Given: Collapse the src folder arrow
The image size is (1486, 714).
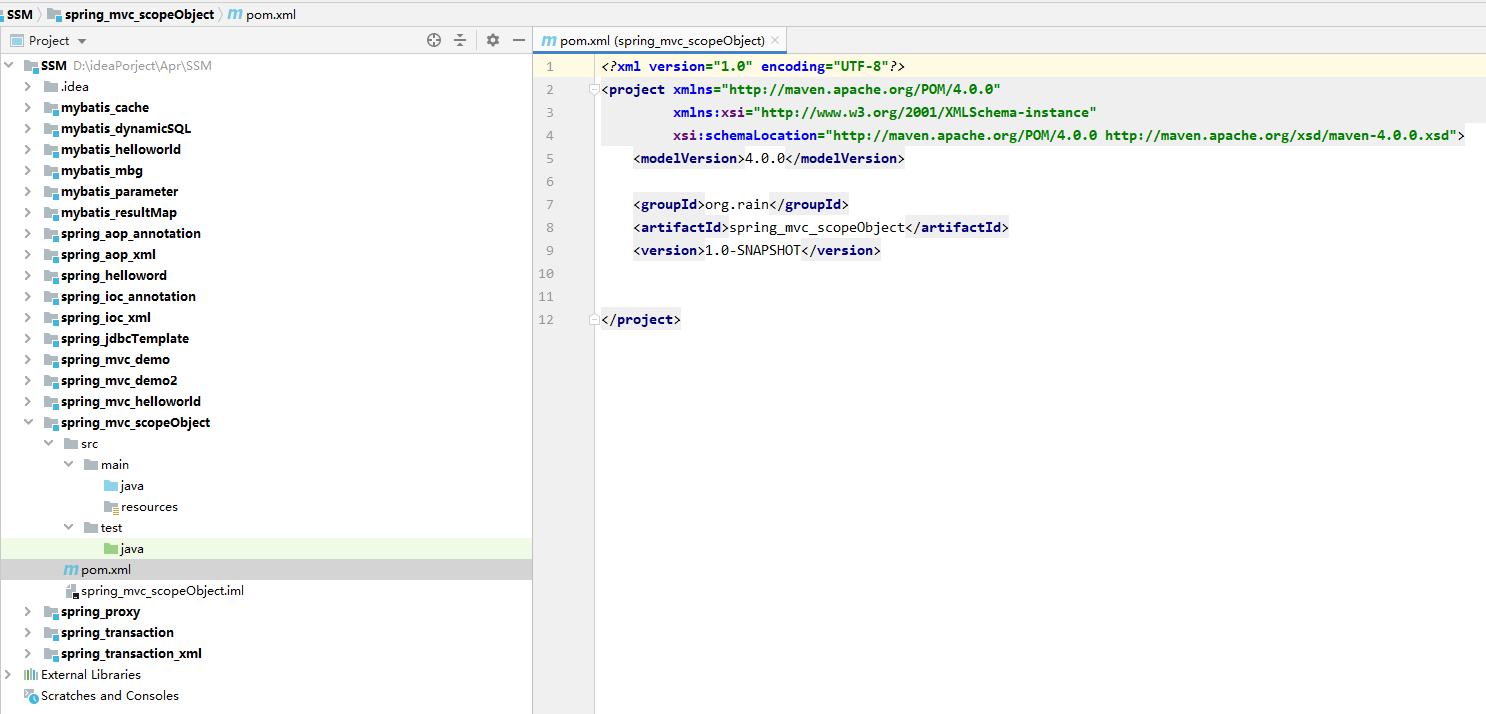Looking at the screenshot, I should 48,444.
